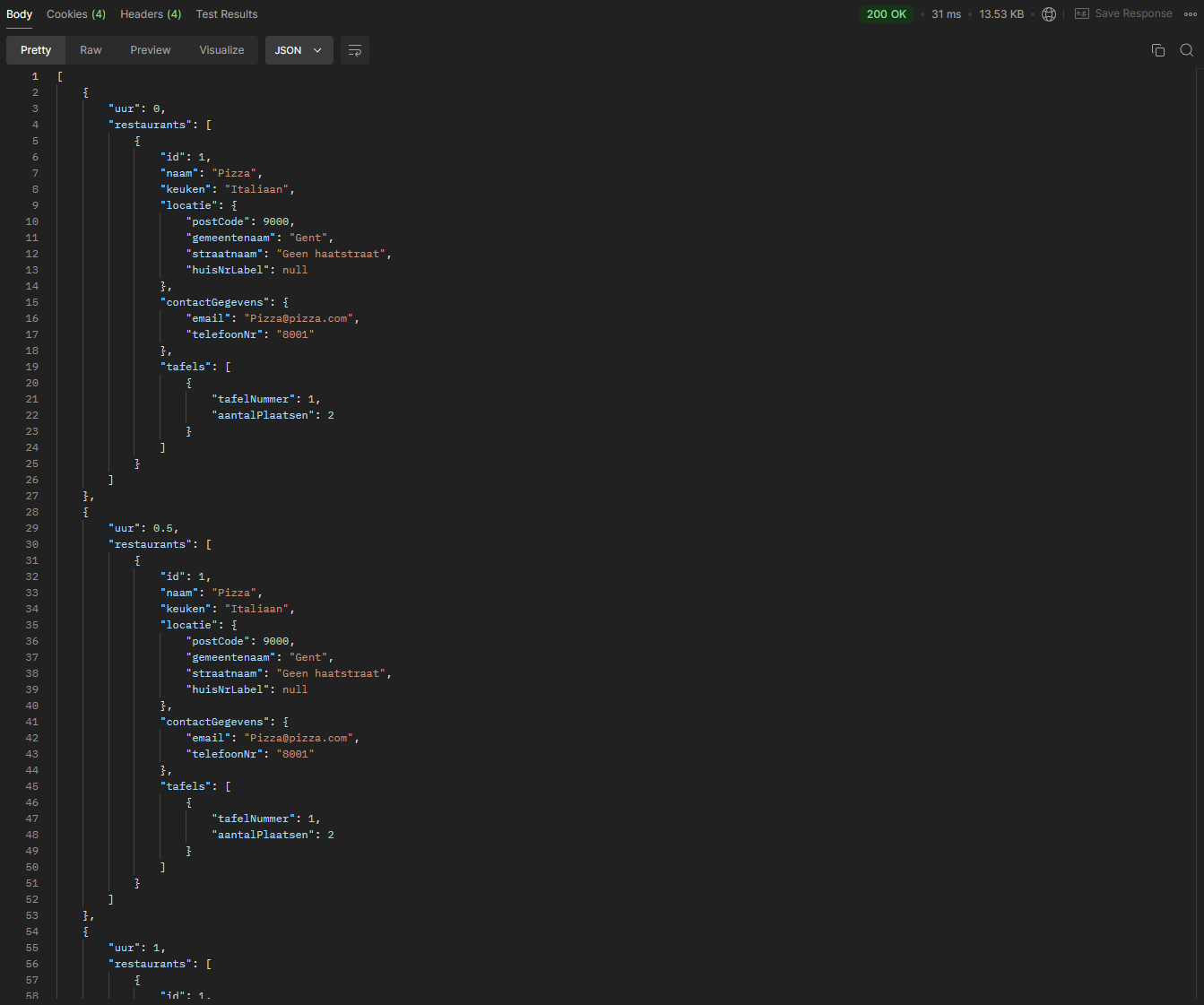The width and height of the screenshot is (1204, 1005).
Task: Open the more options ellipsis menu
Action: (x=1190, y=14)
